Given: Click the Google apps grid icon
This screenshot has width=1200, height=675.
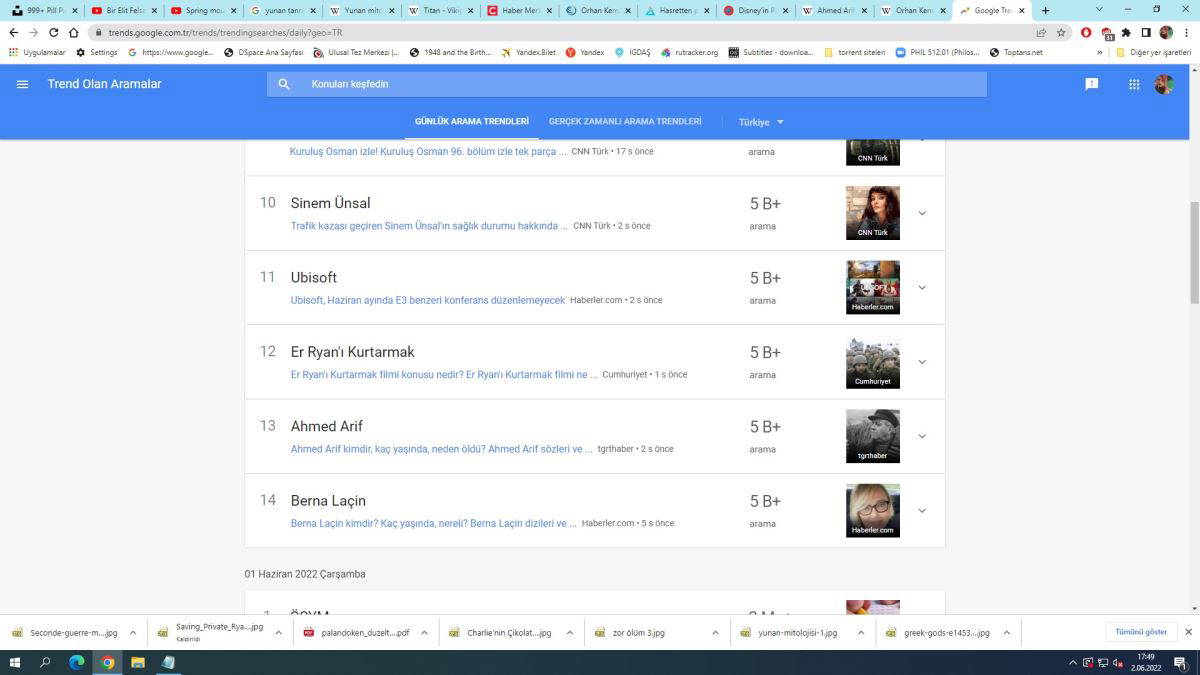Looking at the screenshot, I should (1134, 84).
